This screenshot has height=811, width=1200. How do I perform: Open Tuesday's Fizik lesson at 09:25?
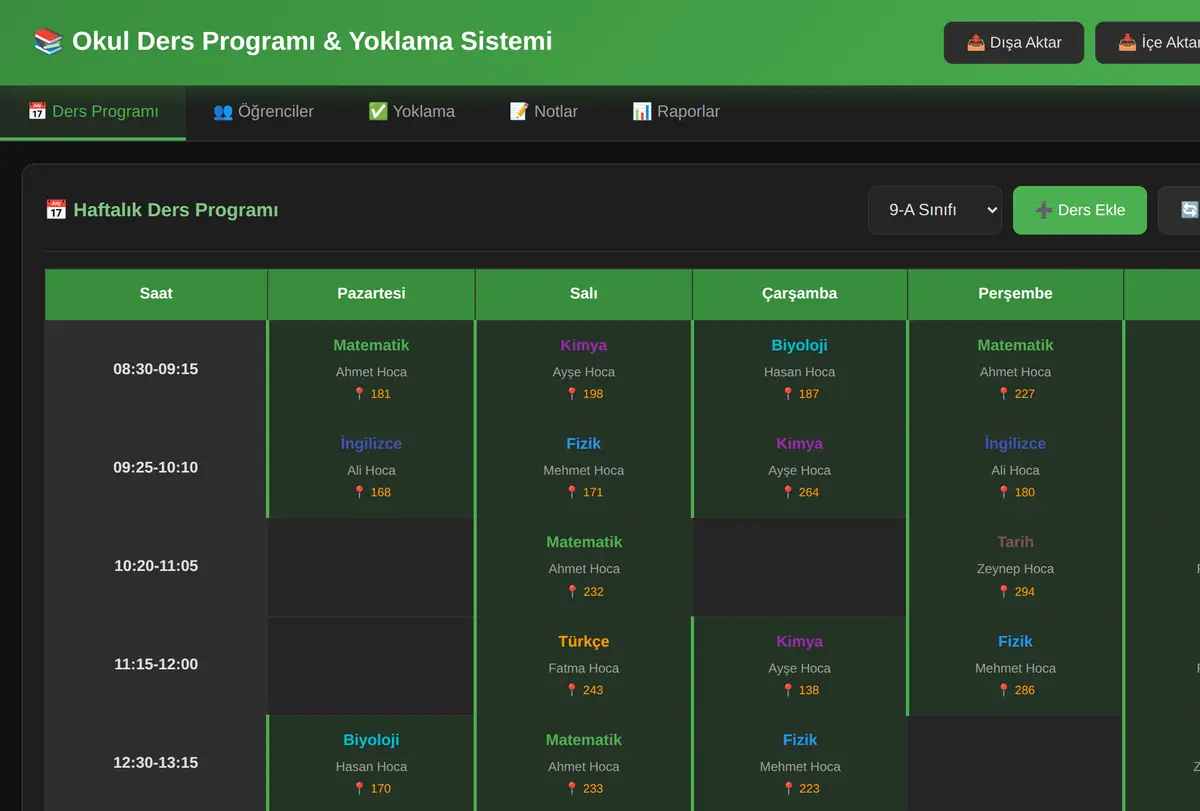[x=584, y=468]
